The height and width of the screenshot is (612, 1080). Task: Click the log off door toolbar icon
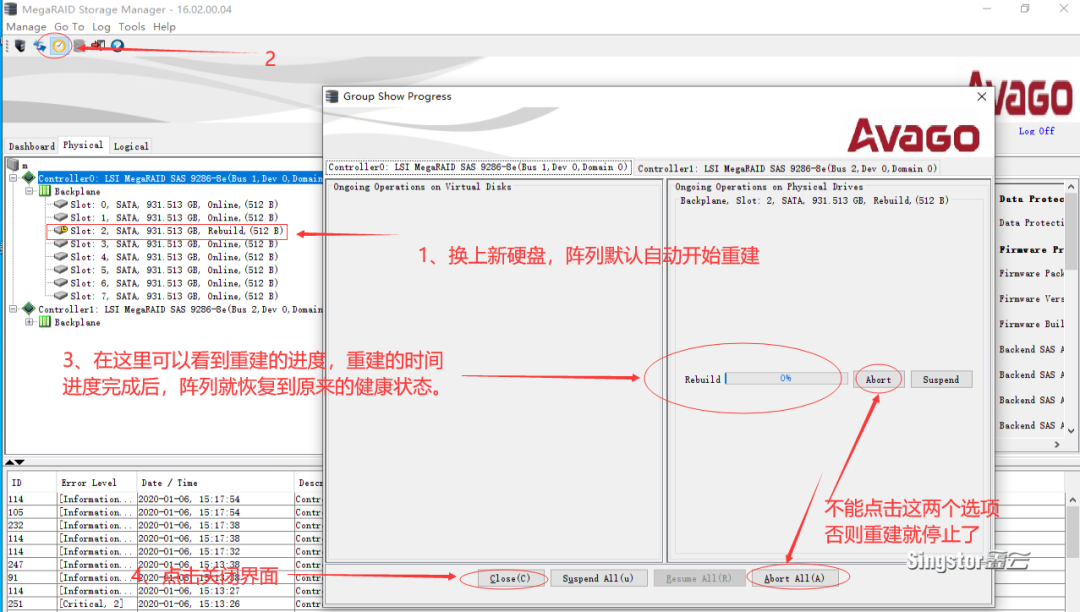tap(98, 45)
